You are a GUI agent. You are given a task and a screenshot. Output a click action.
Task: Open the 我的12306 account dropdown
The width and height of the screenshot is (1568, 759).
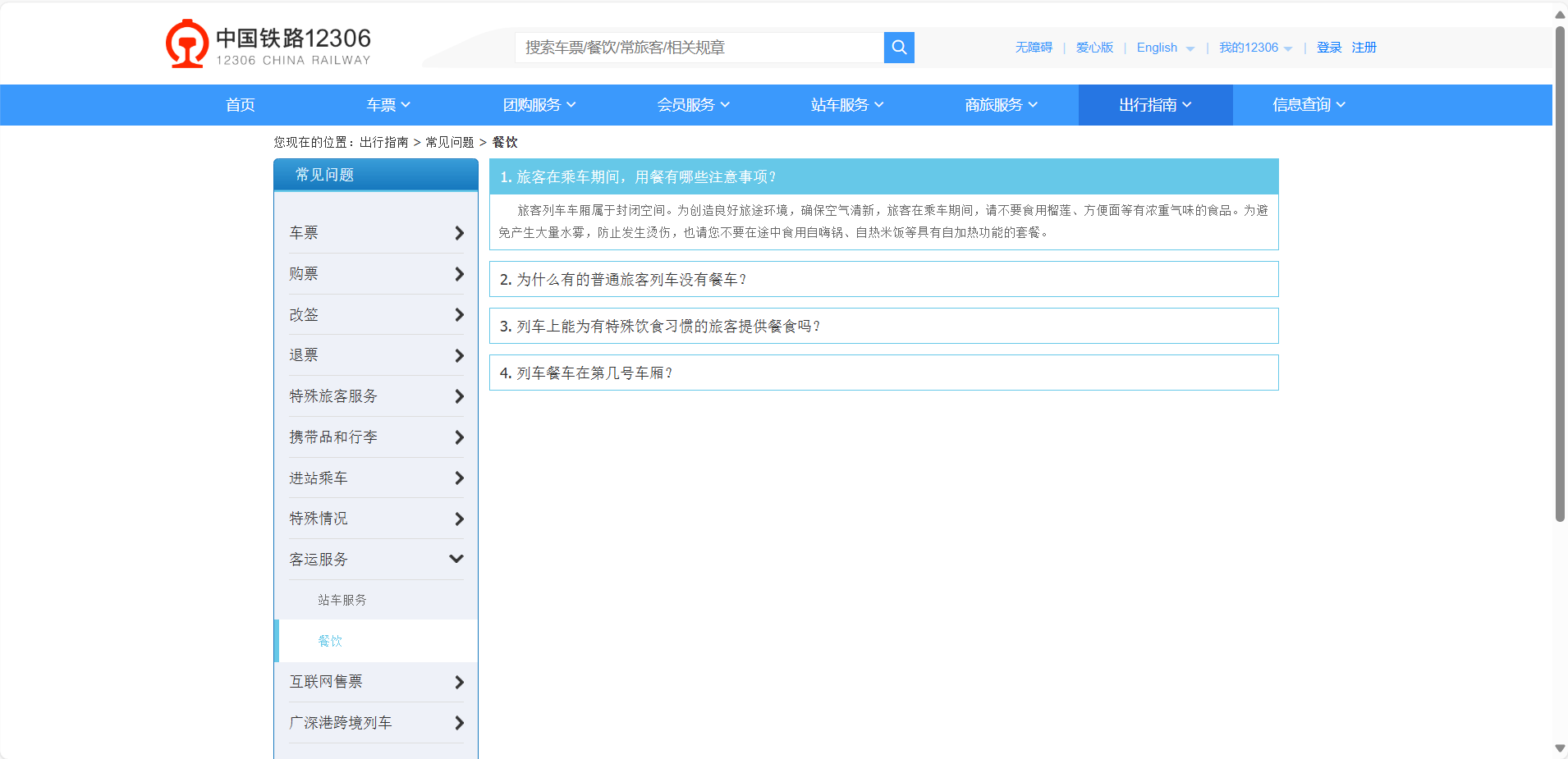tap(1254, 48)
